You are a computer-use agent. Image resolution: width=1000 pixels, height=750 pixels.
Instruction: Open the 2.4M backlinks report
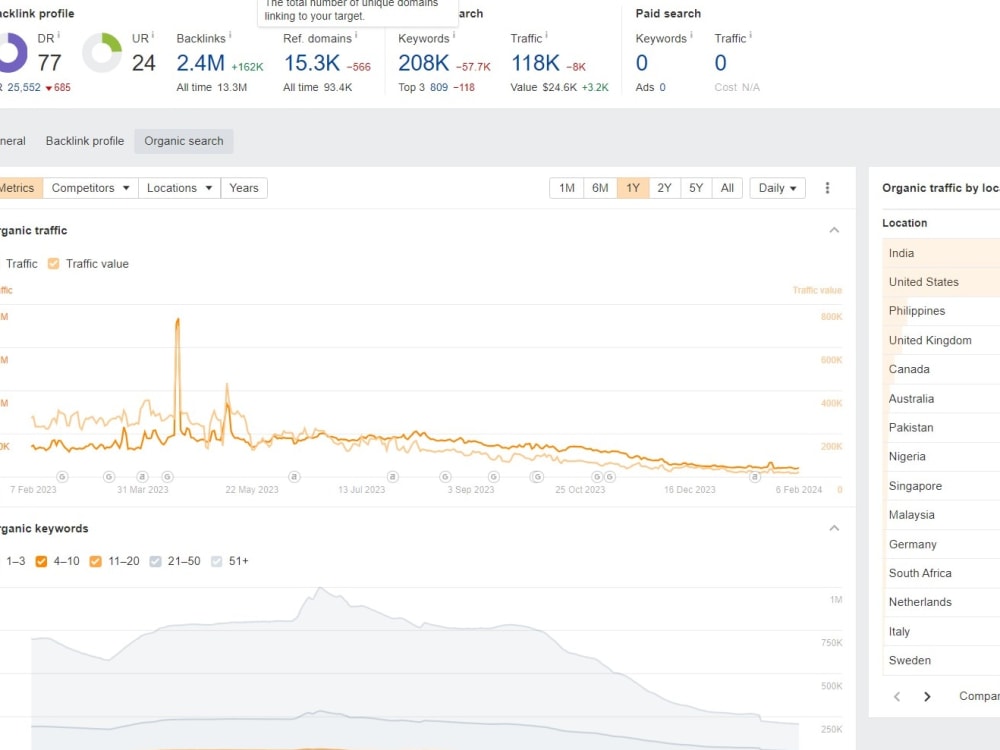pyautogui.click(x=200, y=63)
